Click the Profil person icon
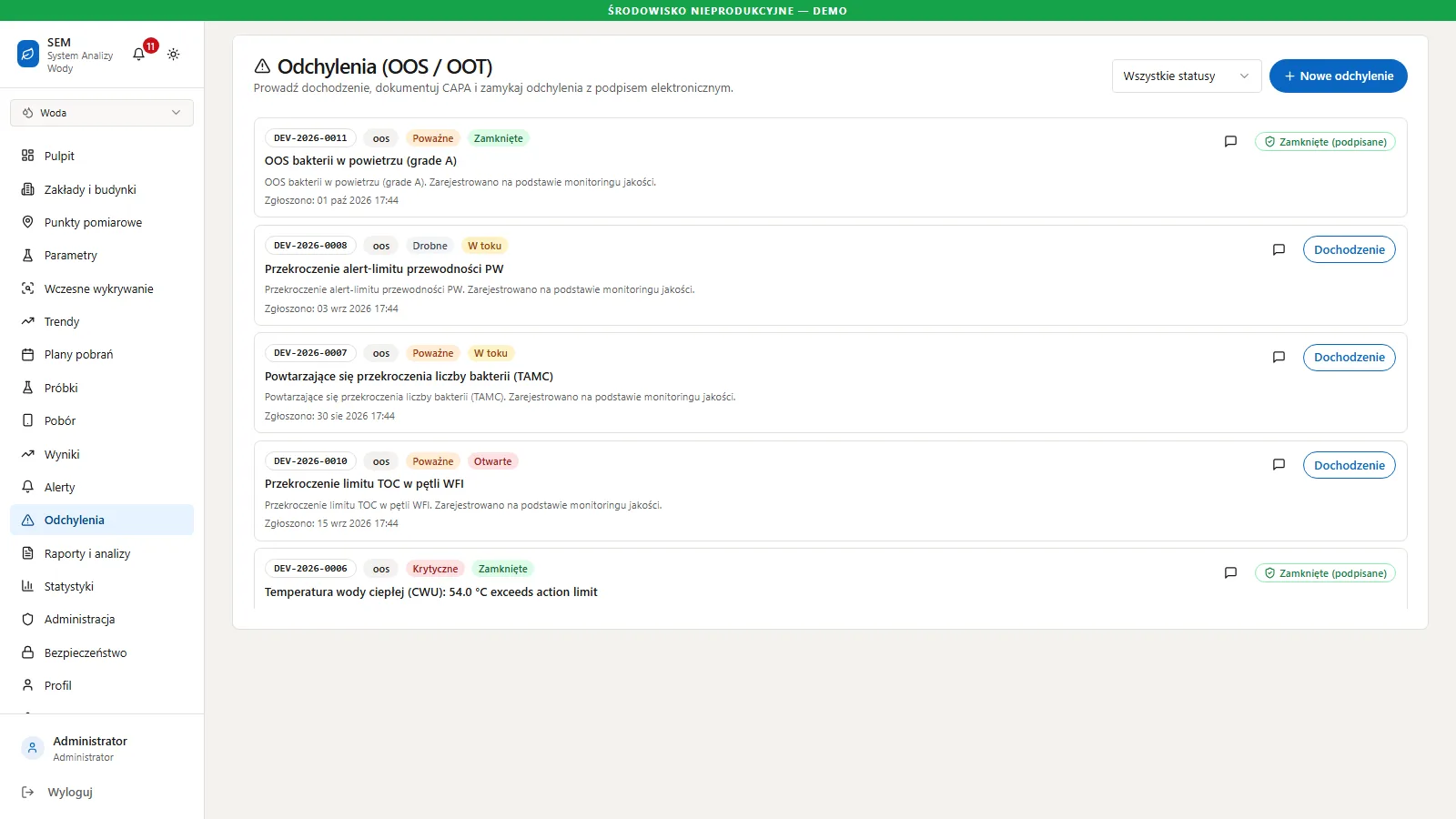 pos(27,685)
